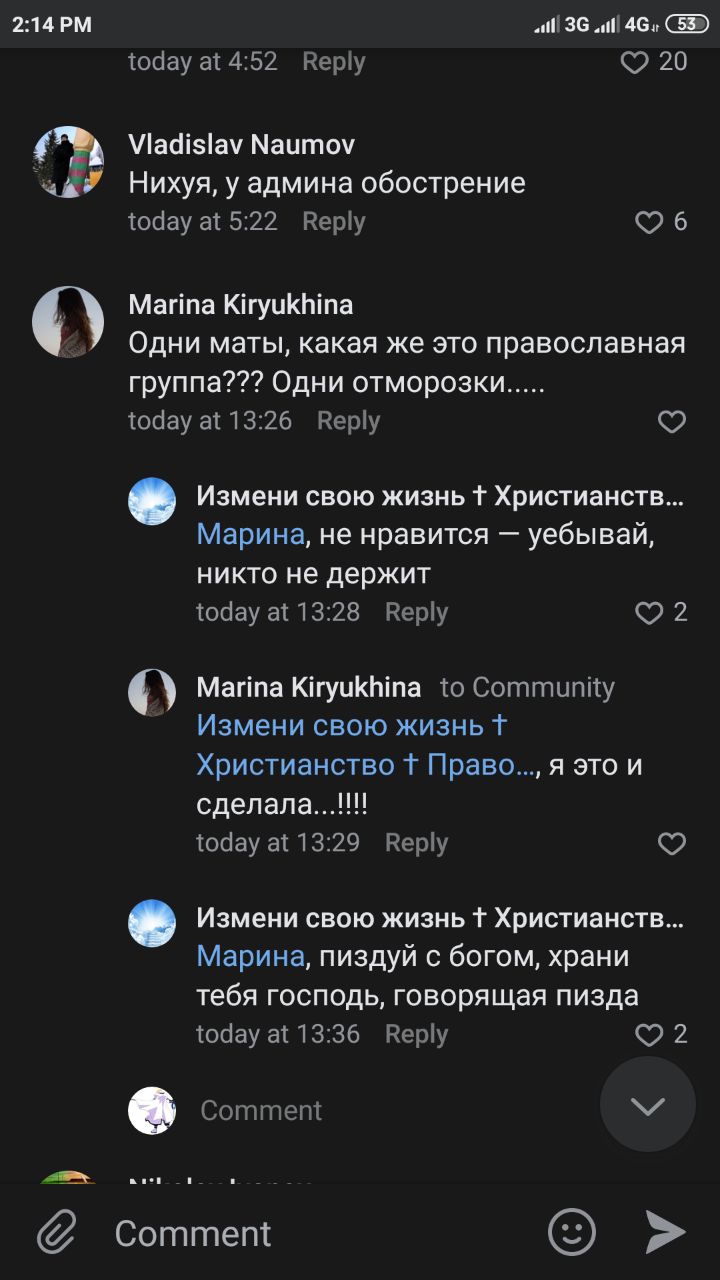Tap the paperclip attachment icon
The width and height of the screenshot is (720, 1280).
(57, 1232)
